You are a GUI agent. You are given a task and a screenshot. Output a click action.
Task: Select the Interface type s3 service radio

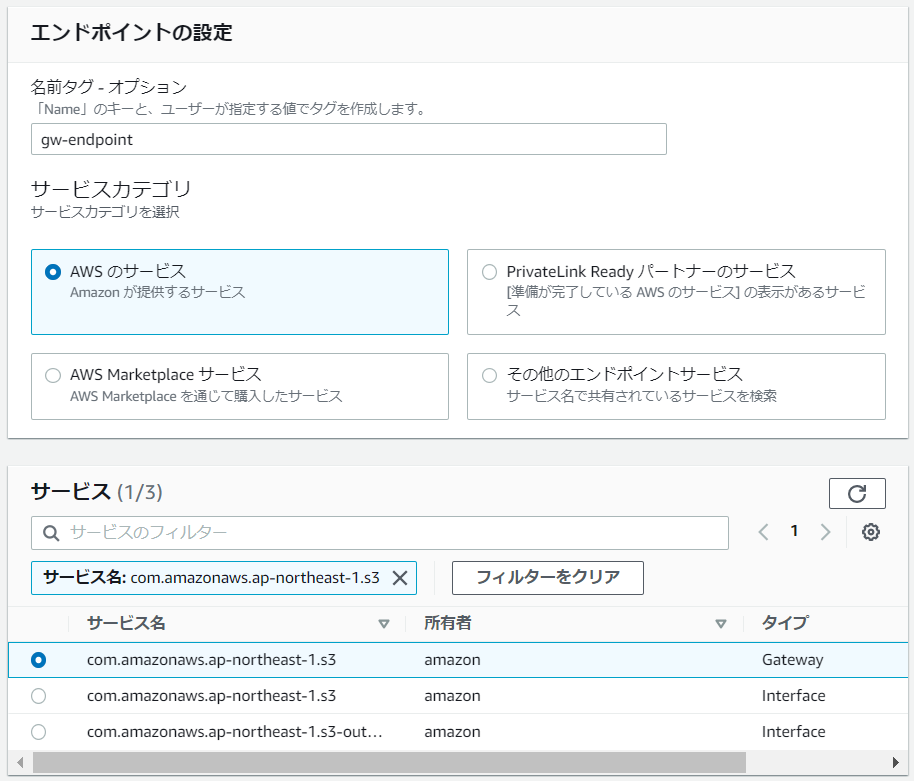coord(38,696)
